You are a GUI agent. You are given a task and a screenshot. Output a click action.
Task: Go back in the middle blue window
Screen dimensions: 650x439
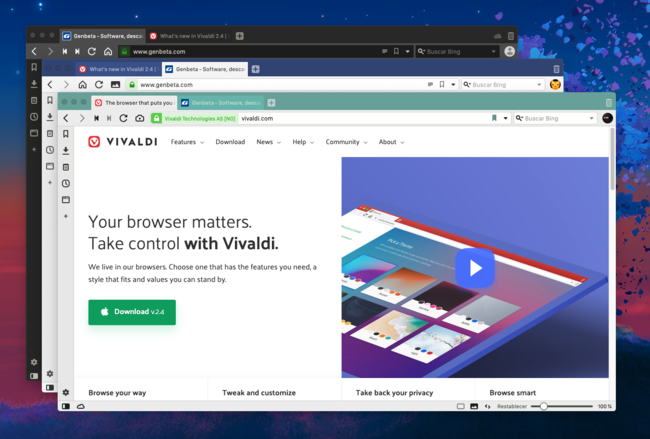50,85
